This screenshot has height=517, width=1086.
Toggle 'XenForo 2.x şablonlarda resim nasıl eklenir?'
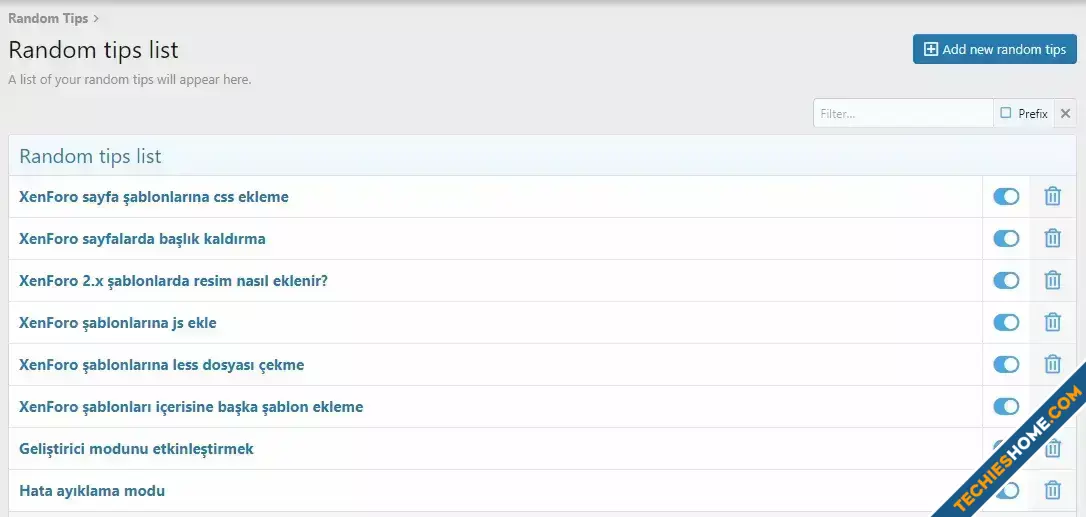point(1006,281)
